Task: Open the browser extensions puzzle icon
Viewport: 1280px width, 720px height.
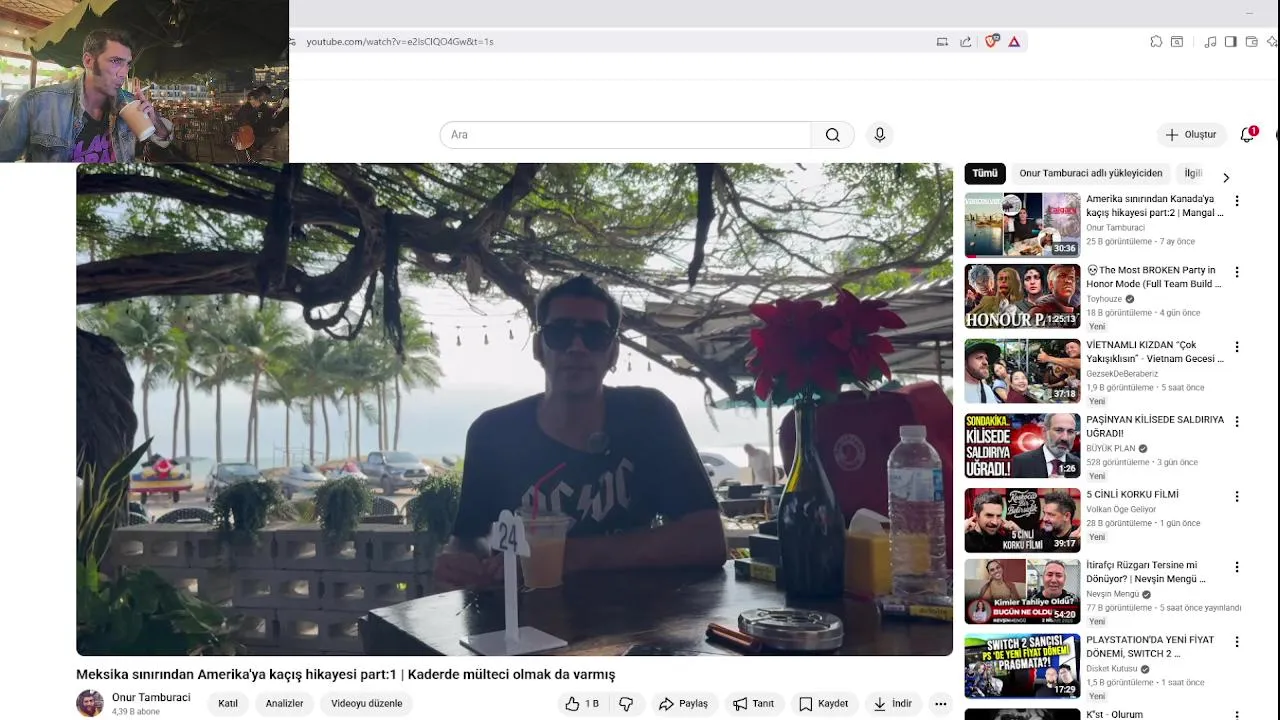Action: tap(1156, 42)
